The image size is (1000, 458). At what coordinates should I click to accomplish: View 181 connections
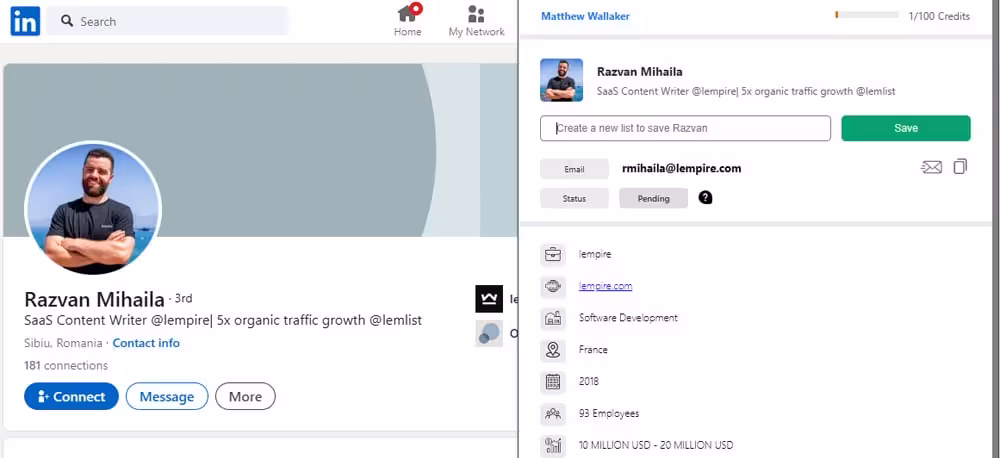click(66, 366)
